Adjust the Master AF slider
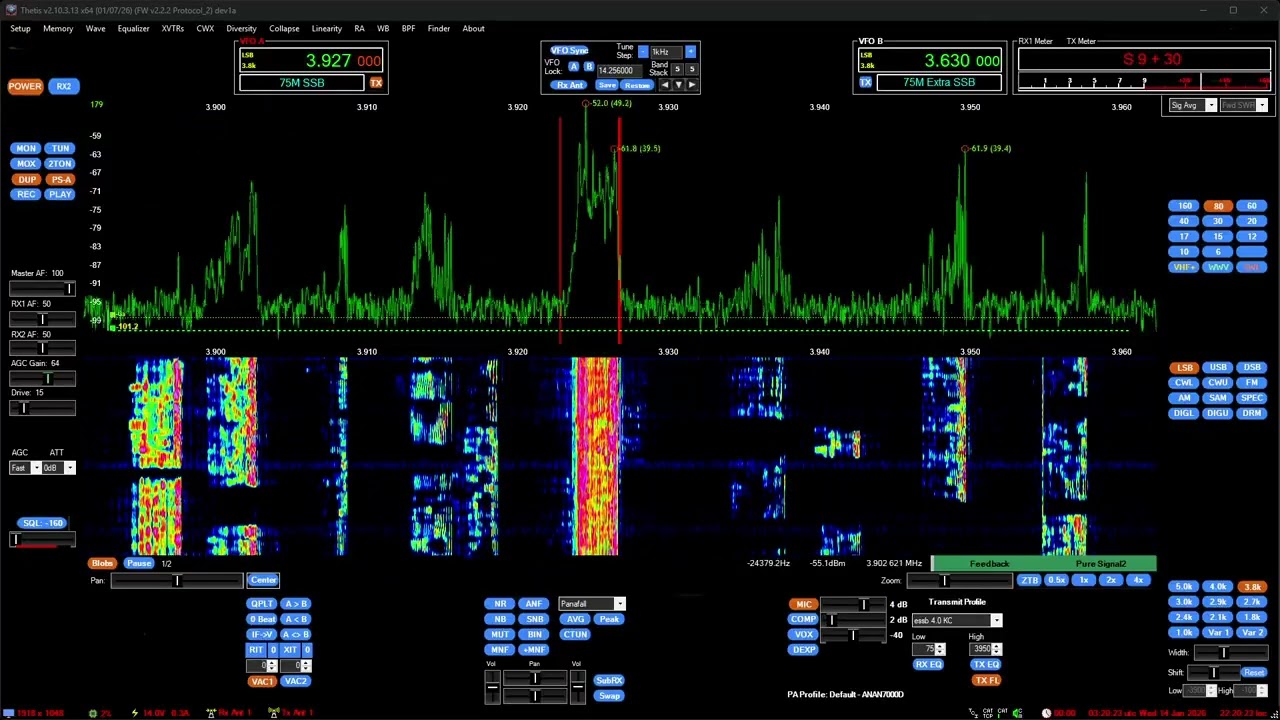The image size is (1280, 720). [42, 289]
